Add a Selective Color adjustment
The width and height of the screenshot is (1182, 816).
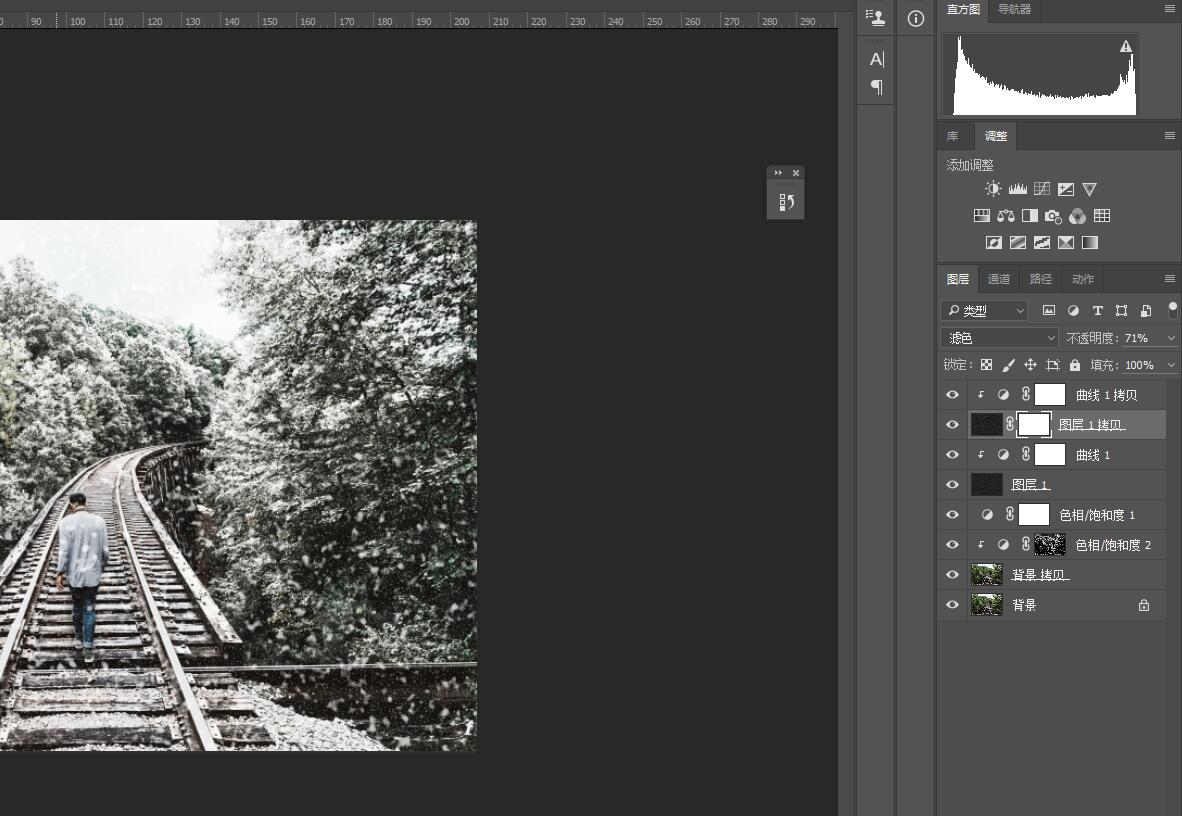[x=1066, y=242]
